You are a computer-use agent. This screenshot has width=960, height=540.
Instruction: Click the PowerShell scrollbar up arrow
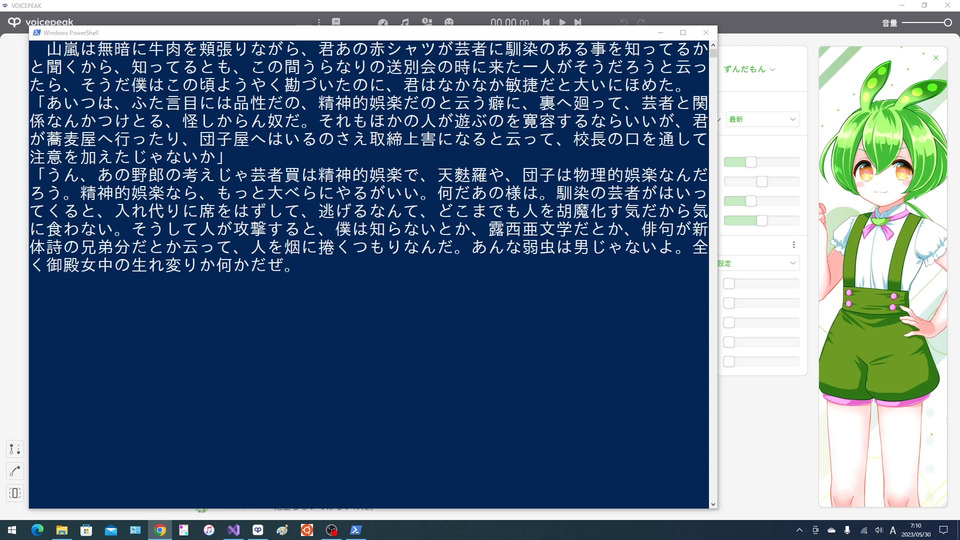coord(713,45)
